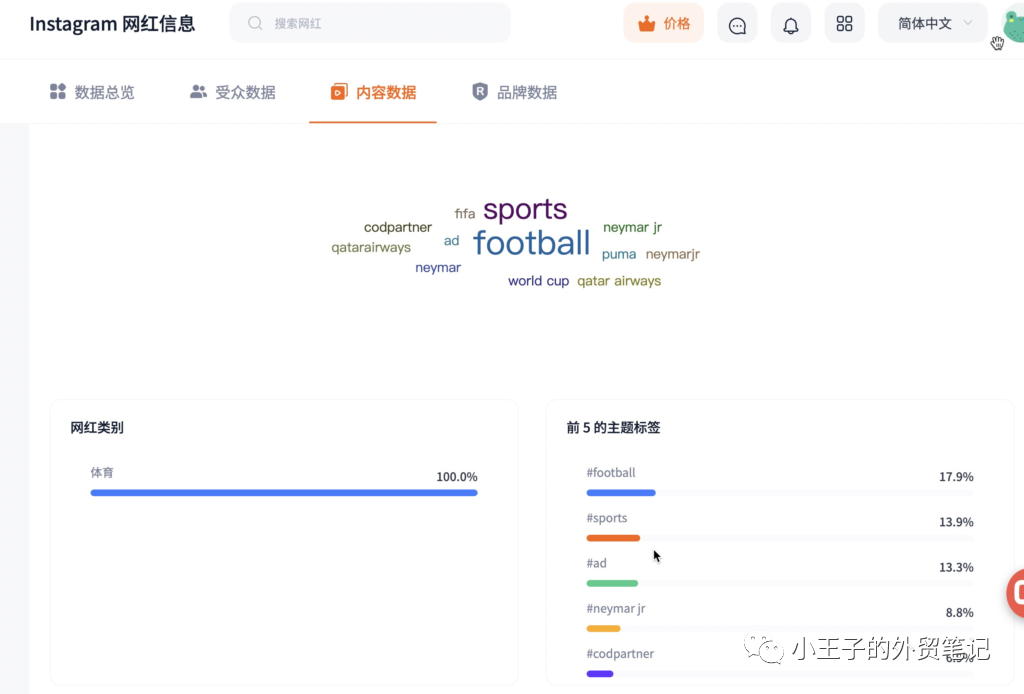1024x694 pixels.
Task: Click the search magnifier icon
Action: click(x=255, y=24)
